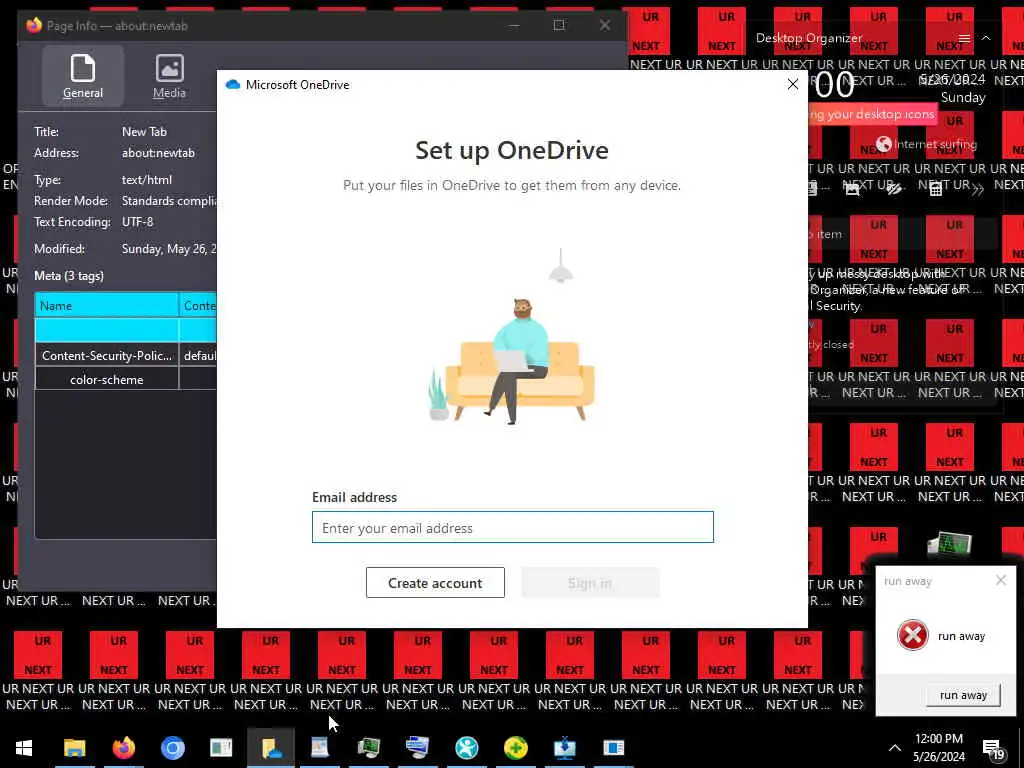Click the greyed-out Sign in button
1024x768 pixels.
point(590,583)
